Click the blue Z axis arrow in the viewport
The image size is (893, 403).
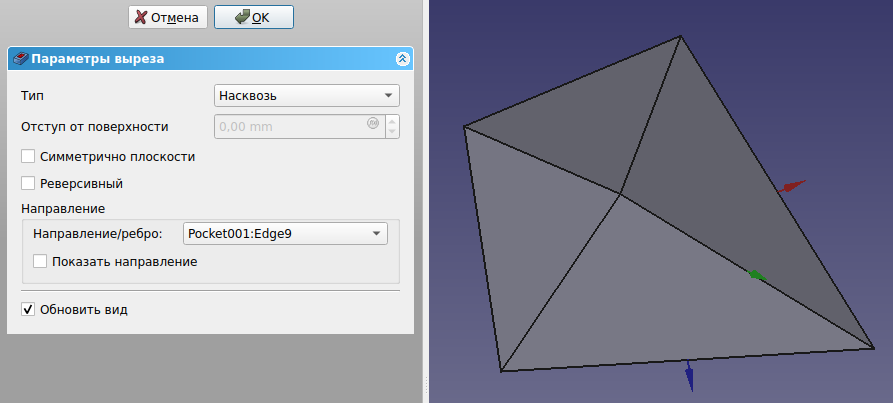[x=690, y=376]
